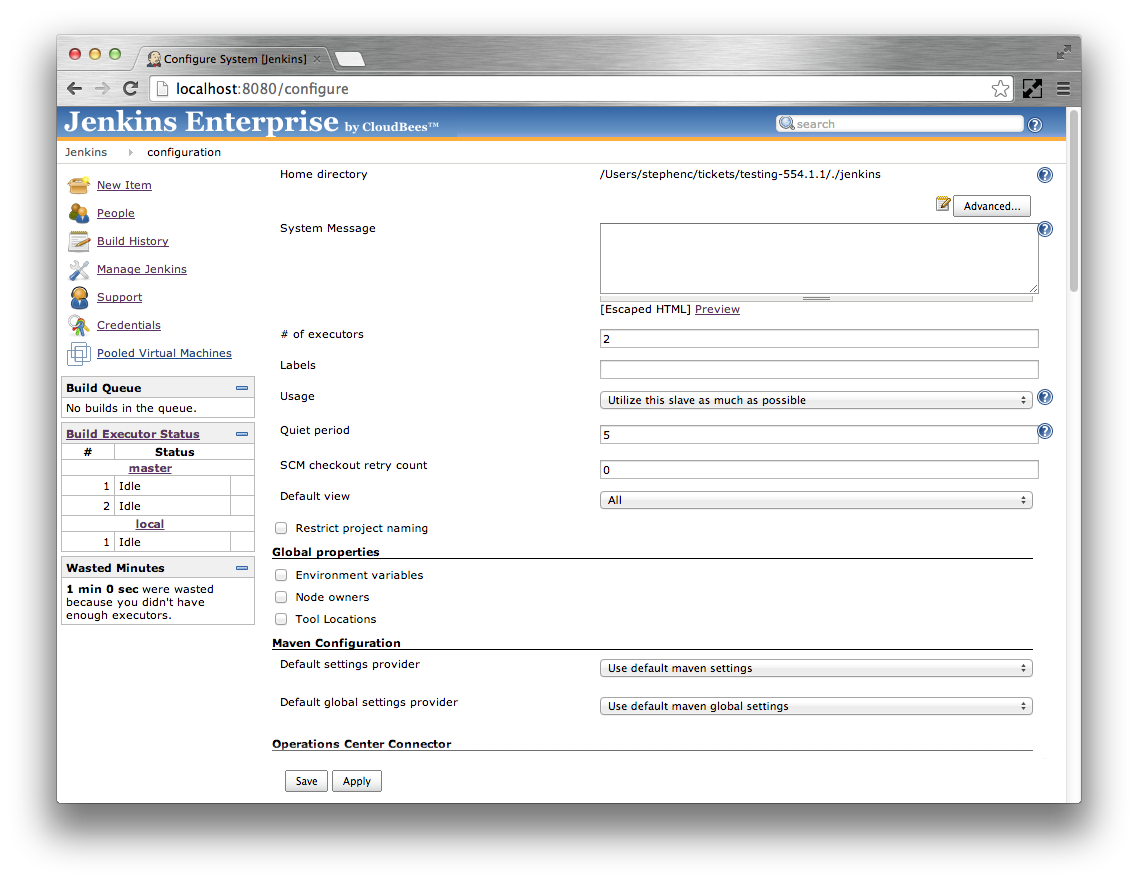Close the Configure System tab

pyautogui.click(x=316, y=59)
